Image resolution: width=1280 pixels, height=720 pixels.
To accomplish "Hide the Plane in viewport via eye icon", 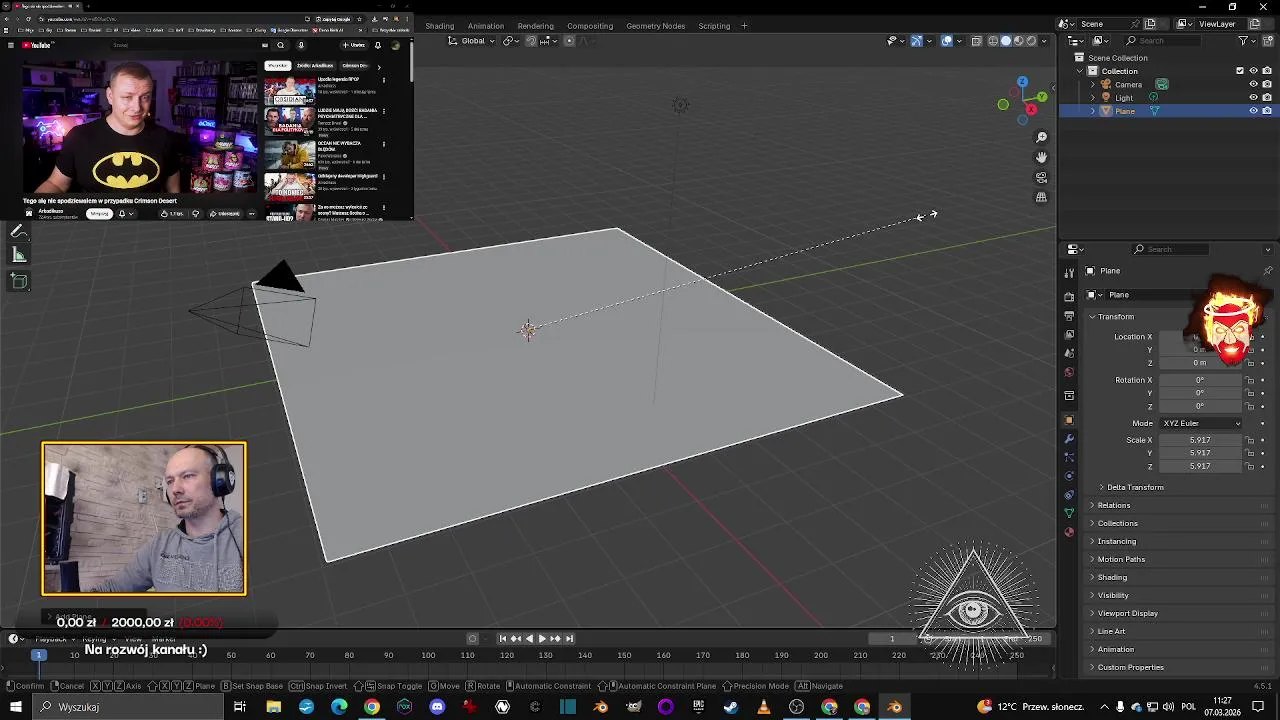I will coord(1253,111).
